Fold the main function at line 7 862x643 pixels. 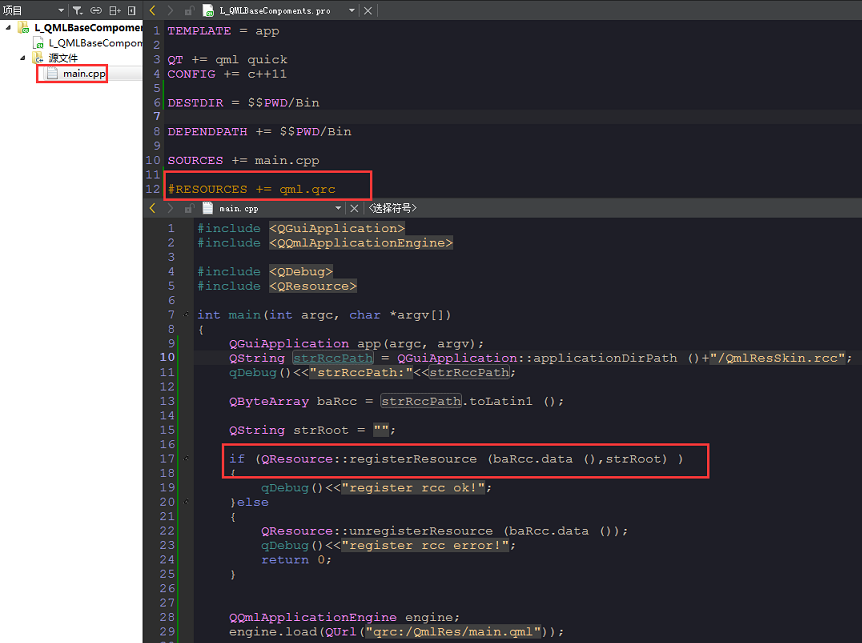tap(186, 314)
